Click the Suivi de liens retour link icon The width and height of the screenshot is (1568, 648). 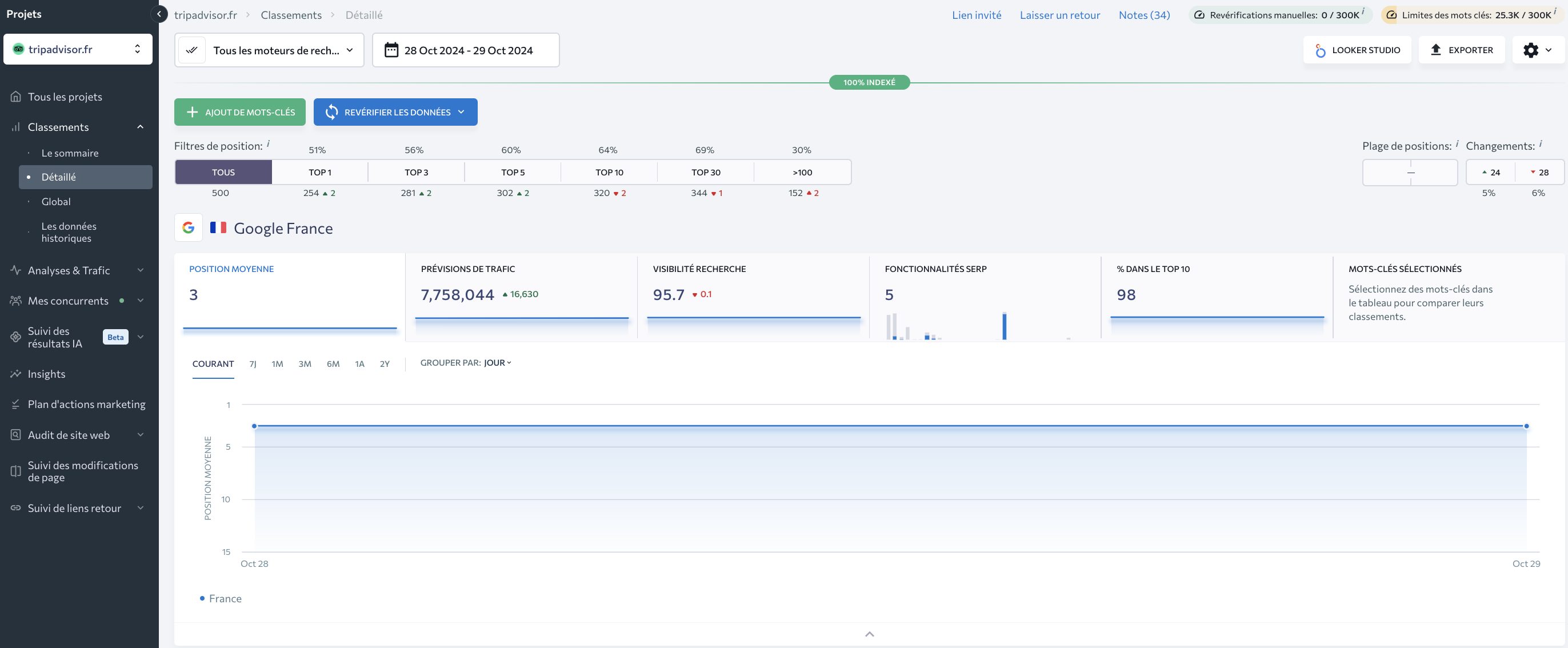[x=16, y=507]
